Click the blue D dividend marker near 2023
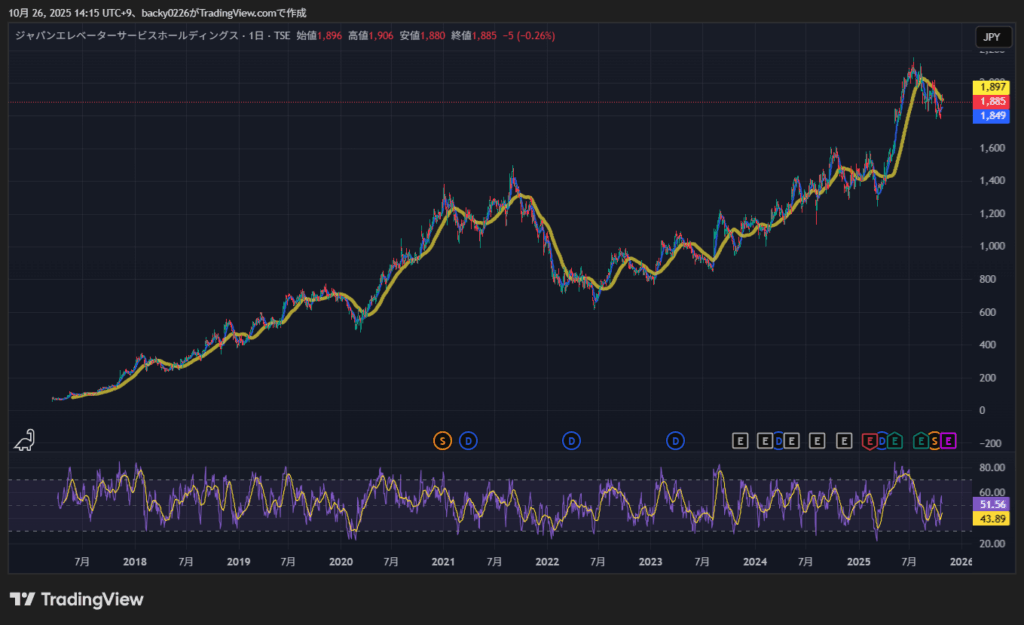This screenshot has height=625, width=1024. tap(676, 440)
